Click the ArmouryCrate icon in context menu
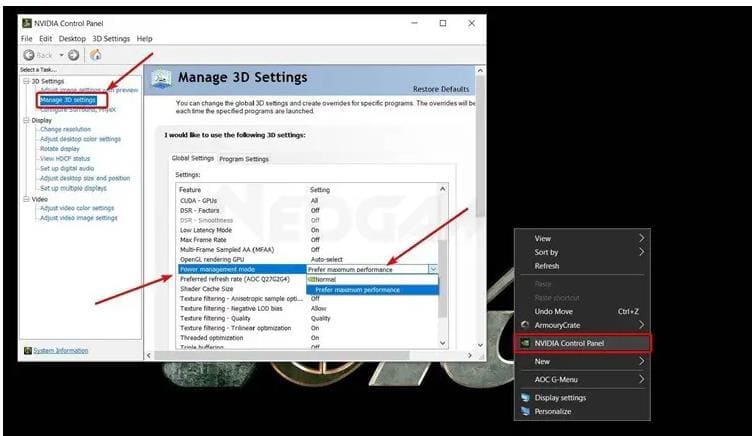 [x=525, y=324]
